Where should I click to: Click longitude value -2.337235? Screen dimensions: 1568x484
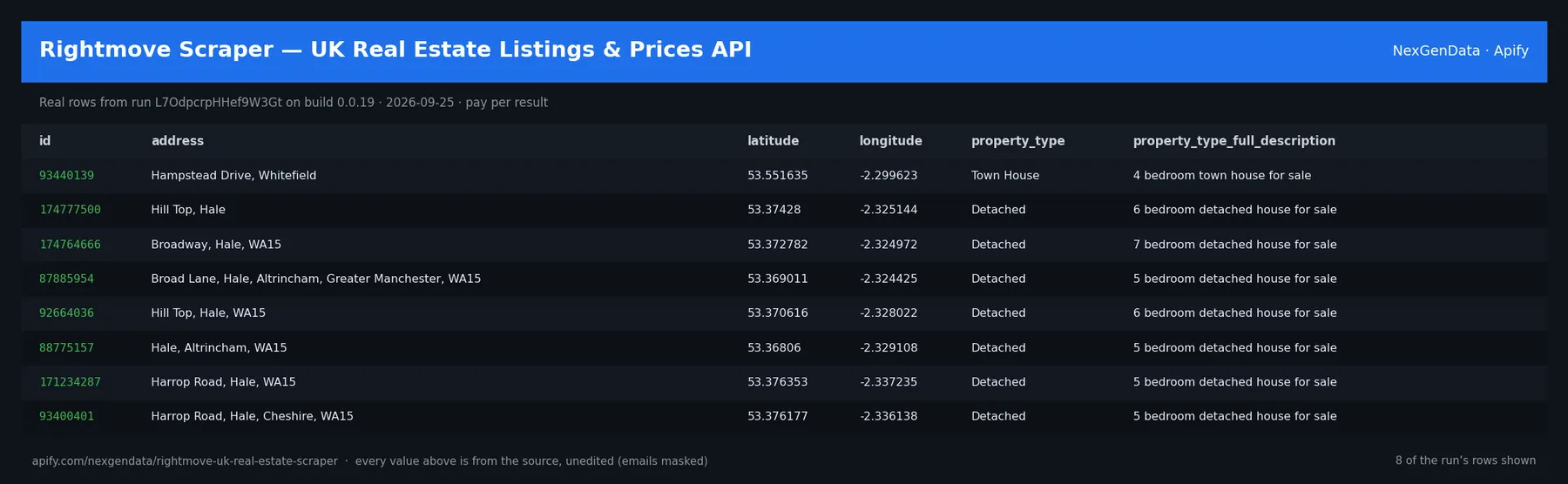[889, 382]
